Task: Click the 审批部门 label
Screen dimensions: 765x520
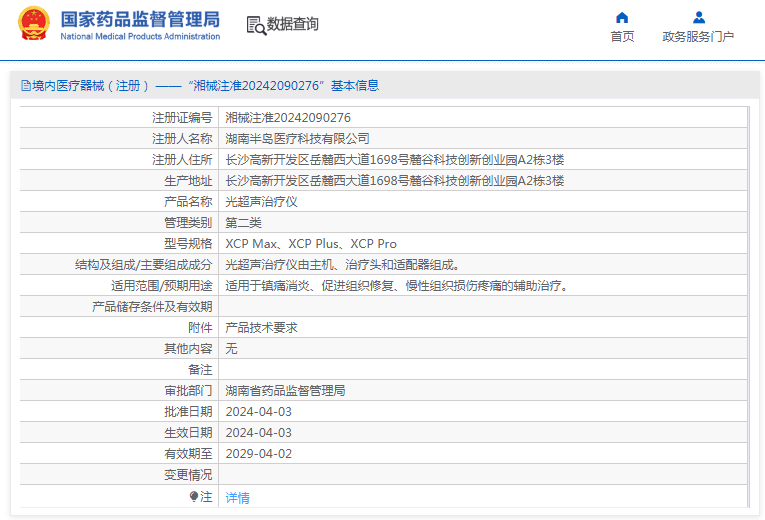Action: [x=188, y=390]
